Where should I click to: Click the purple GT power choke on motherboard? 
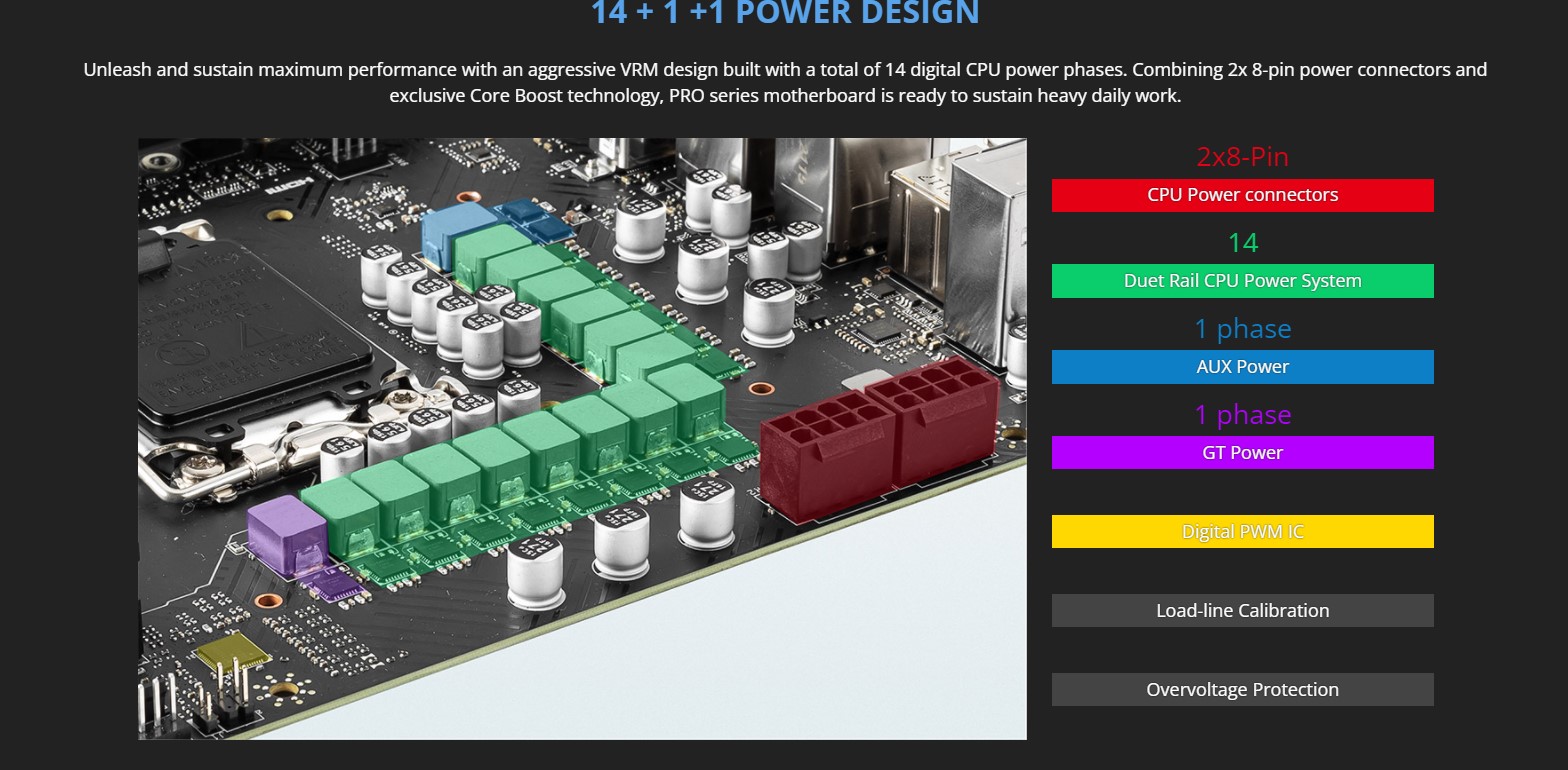283,533
